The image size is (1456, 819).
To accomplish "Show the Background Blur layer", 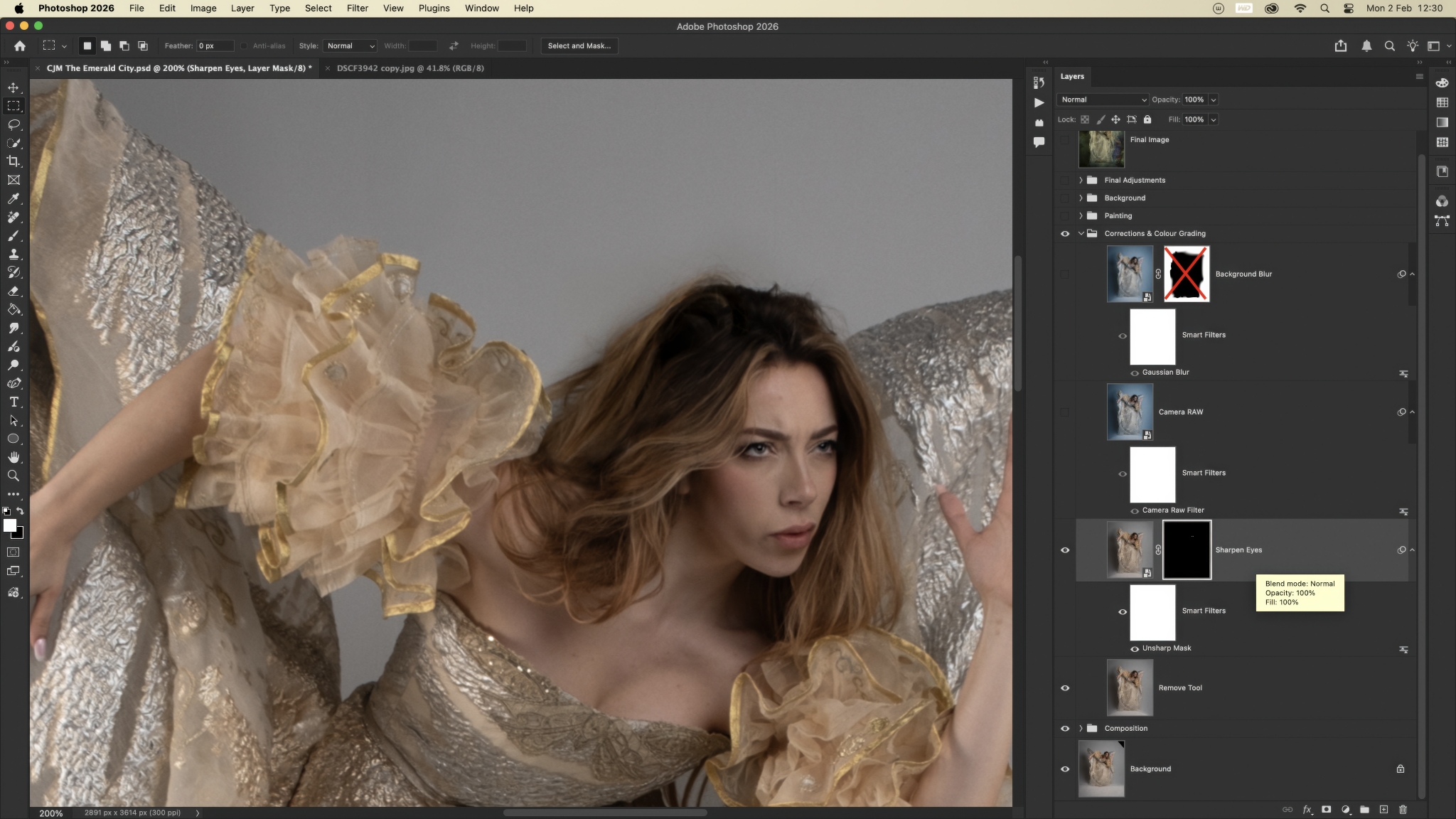I will tap(1065, 274).
